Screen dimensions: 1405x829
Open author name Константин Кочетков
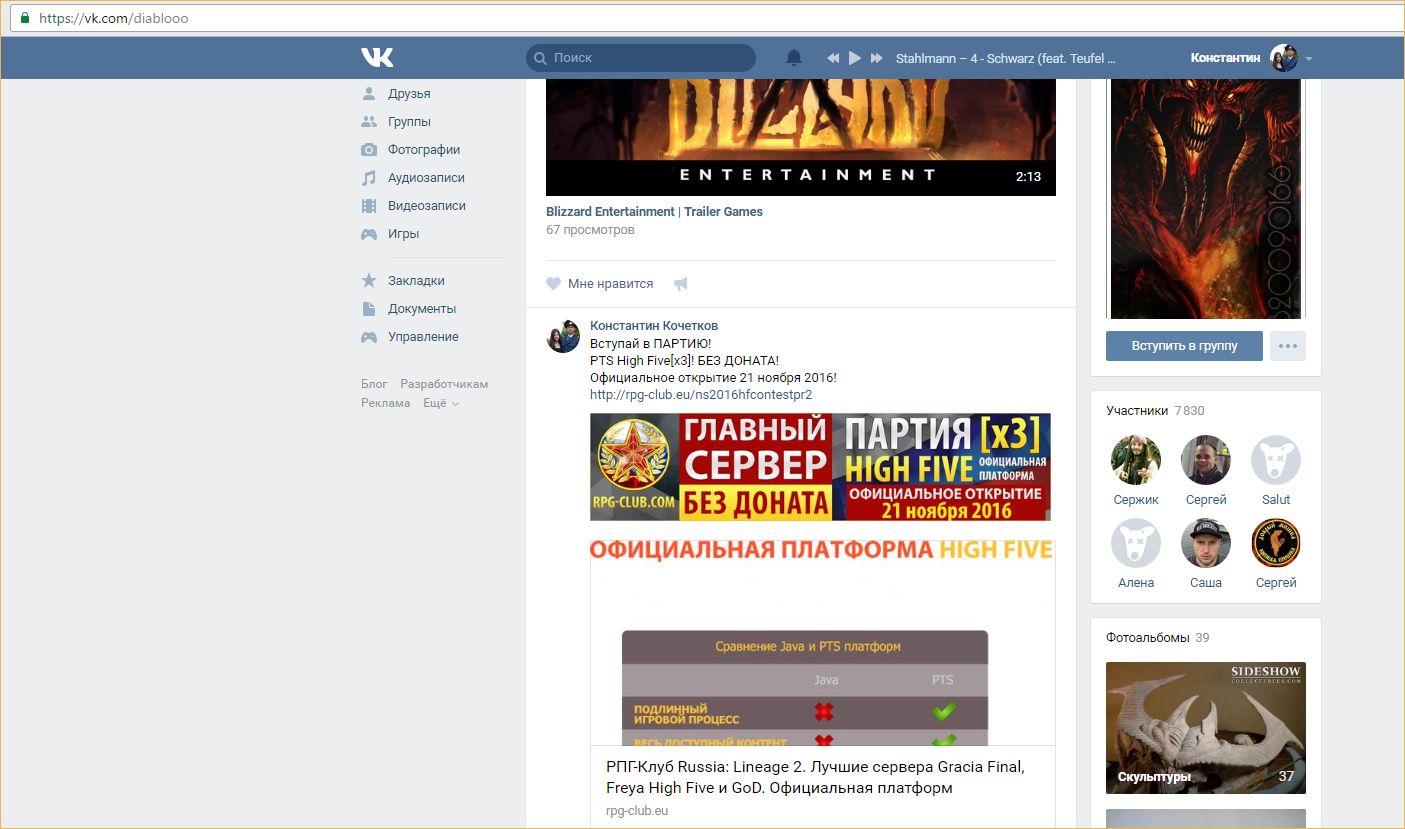click(654, 326)
